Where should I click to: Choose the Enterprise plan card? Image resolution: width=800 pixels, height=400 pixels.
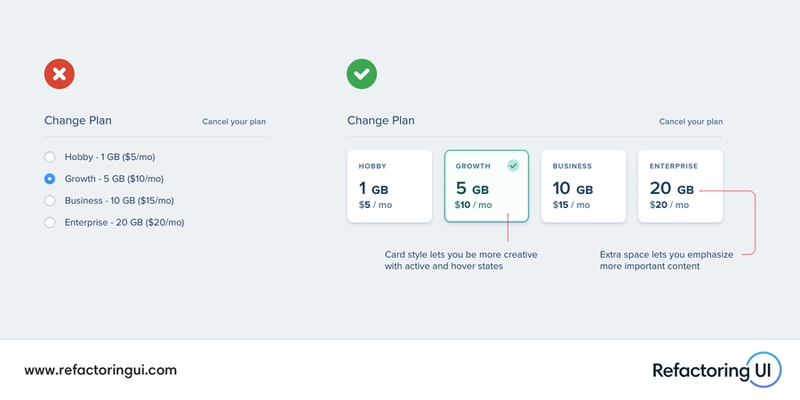680,186
